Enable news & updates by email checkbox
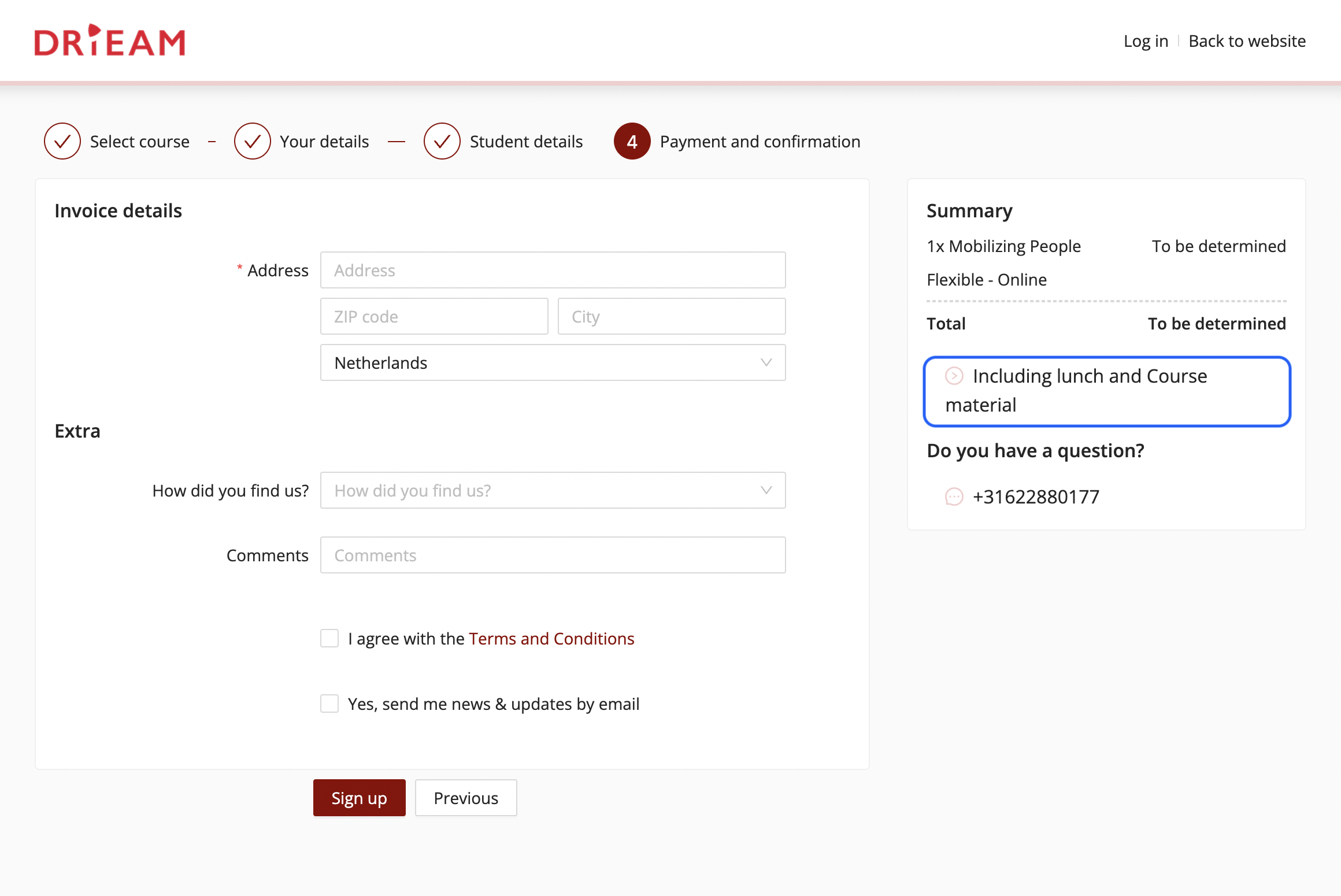Image resolution: width=1341 pixels, height=896 pixels. pos(329,704)
